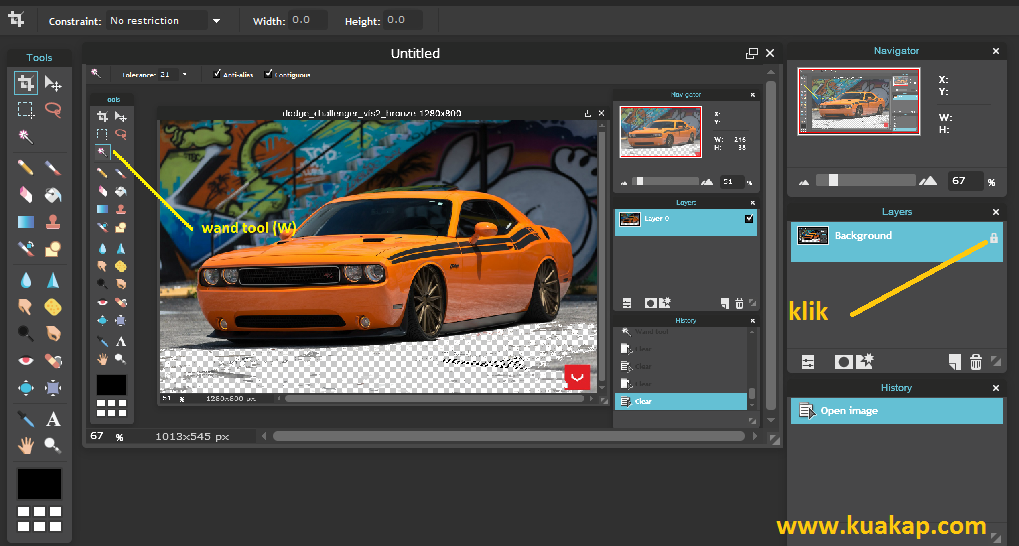This screenshot has width=1019, height=546.
Task: Select the Drawing shape tool
Action: [x=53, y=248]
